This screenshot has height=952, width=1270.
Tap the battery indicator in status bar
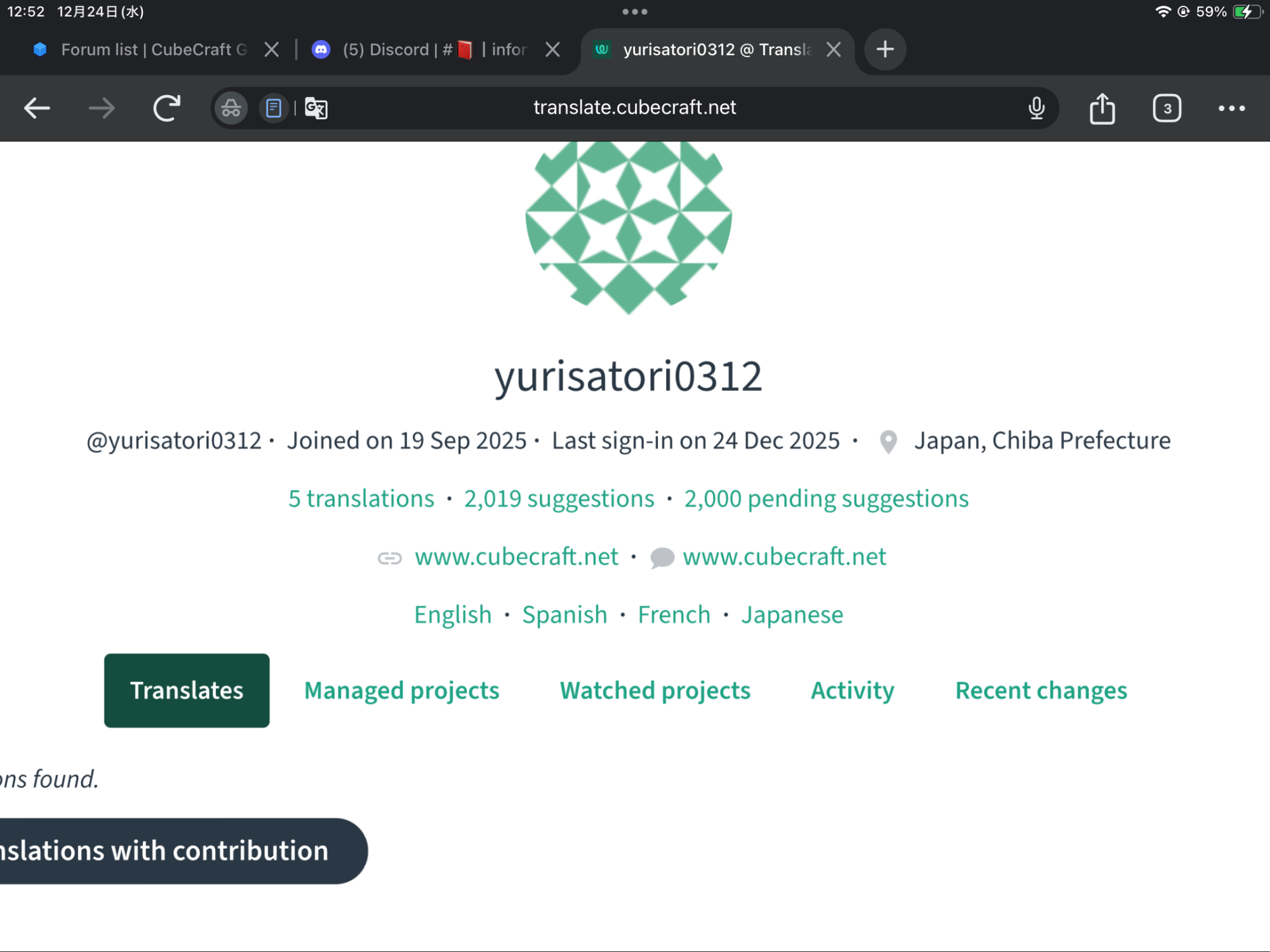[1248, 11]
